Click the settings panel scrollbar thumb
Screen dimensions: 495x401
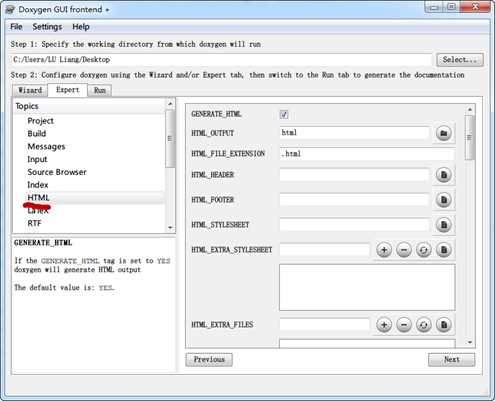click(x=470, y=138)
